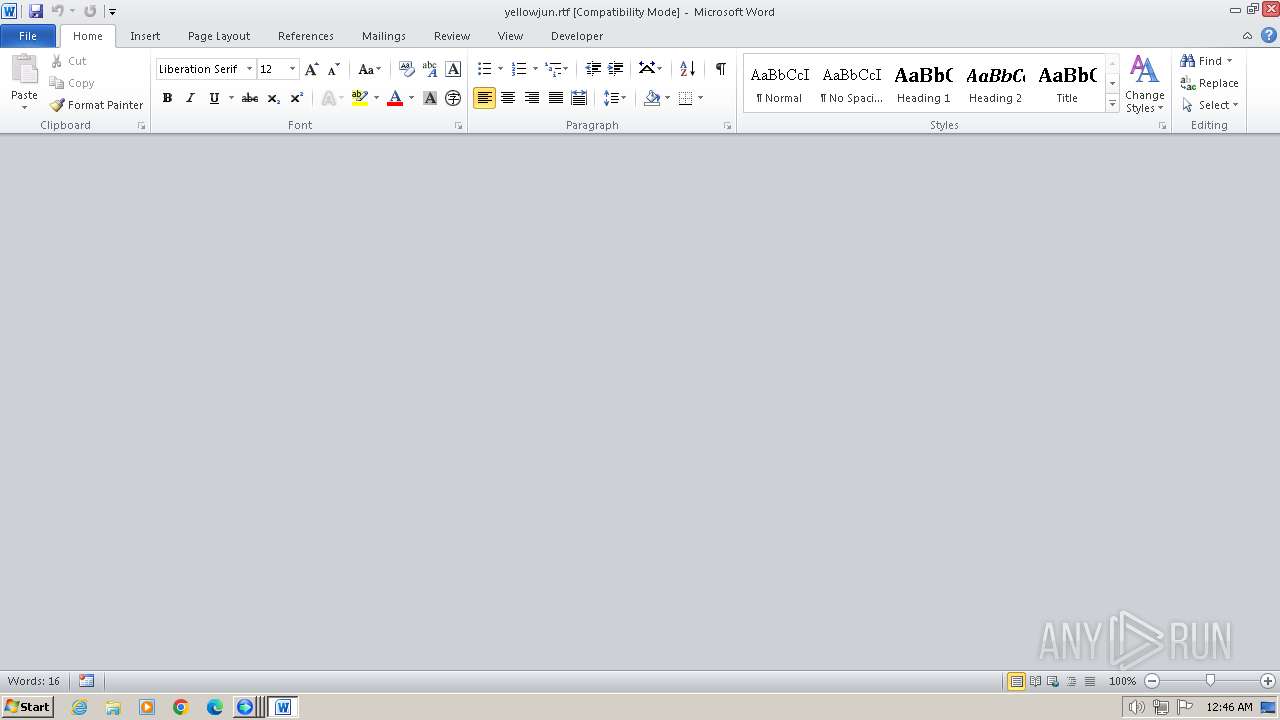Select the Format Painter brush
The height and width of the screenshot is (720, 1280).
[96, 105]
